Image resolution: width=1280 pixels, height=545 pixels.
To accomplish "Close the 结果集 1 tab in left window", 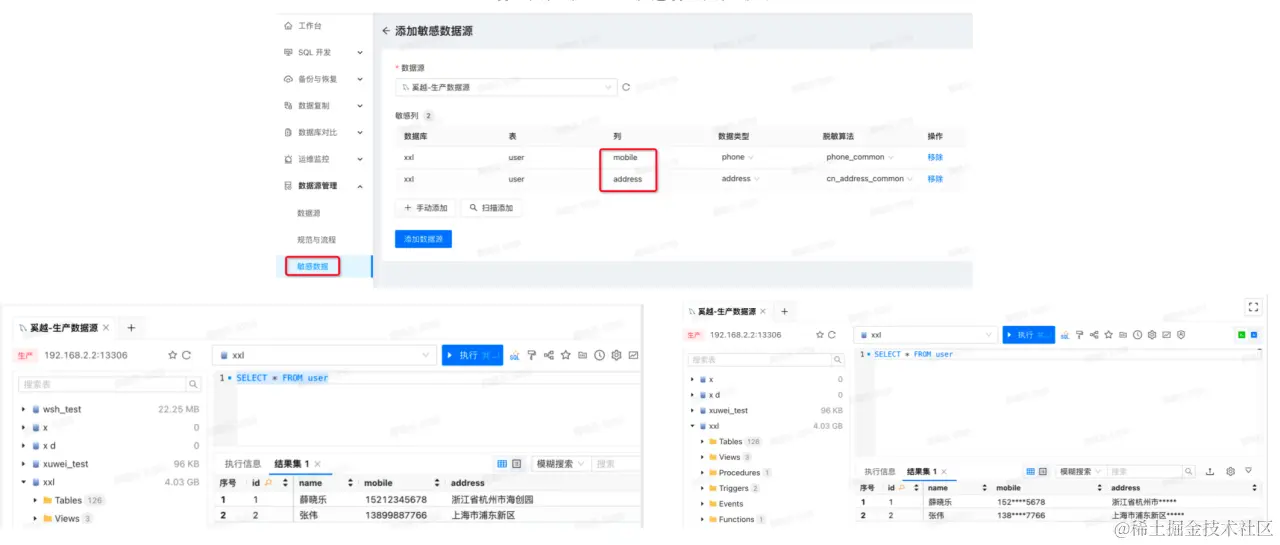I will point(318,464).
